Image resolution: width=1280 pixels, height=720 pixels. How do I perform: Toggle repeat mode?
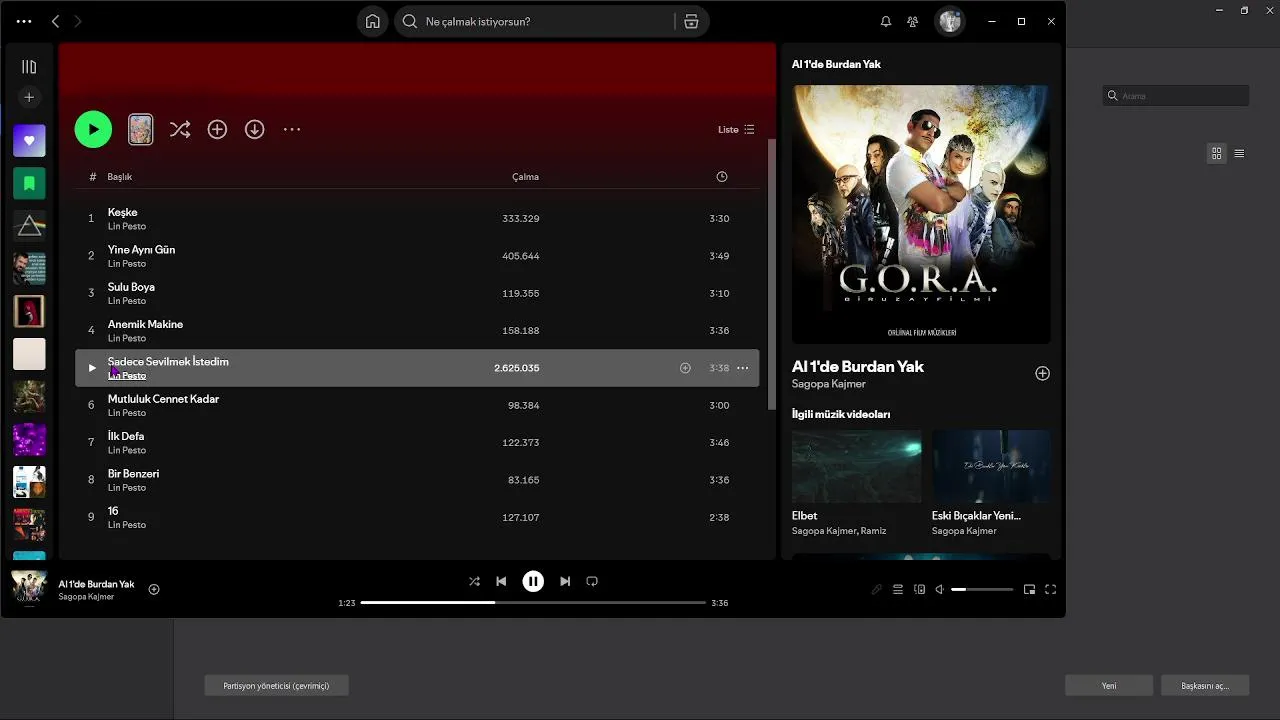(592, 581)
